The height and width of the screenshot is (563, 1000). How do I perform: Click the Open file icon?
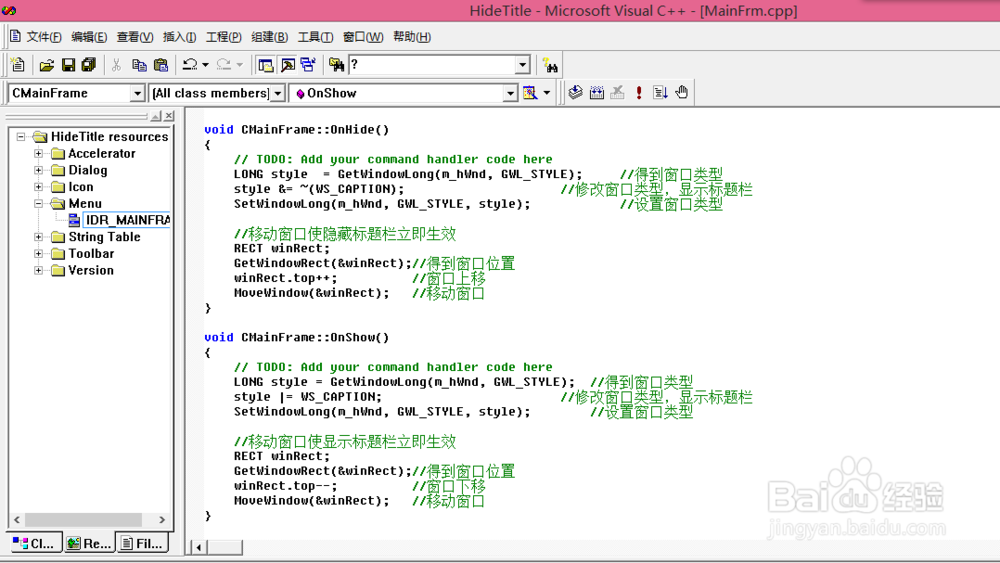pyautogui.click(x=47, y=65)
